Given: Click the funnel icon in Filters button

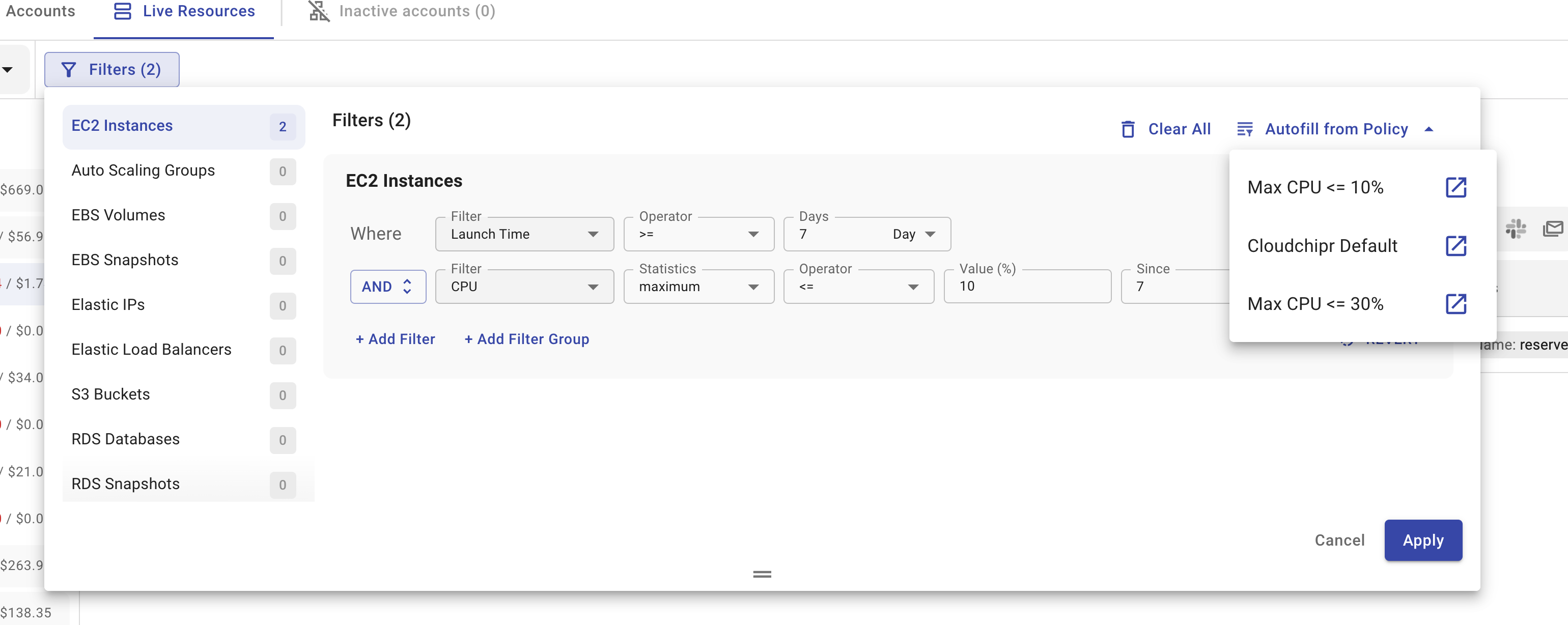Looking at the screenshot, I should (x=69, y=70).
